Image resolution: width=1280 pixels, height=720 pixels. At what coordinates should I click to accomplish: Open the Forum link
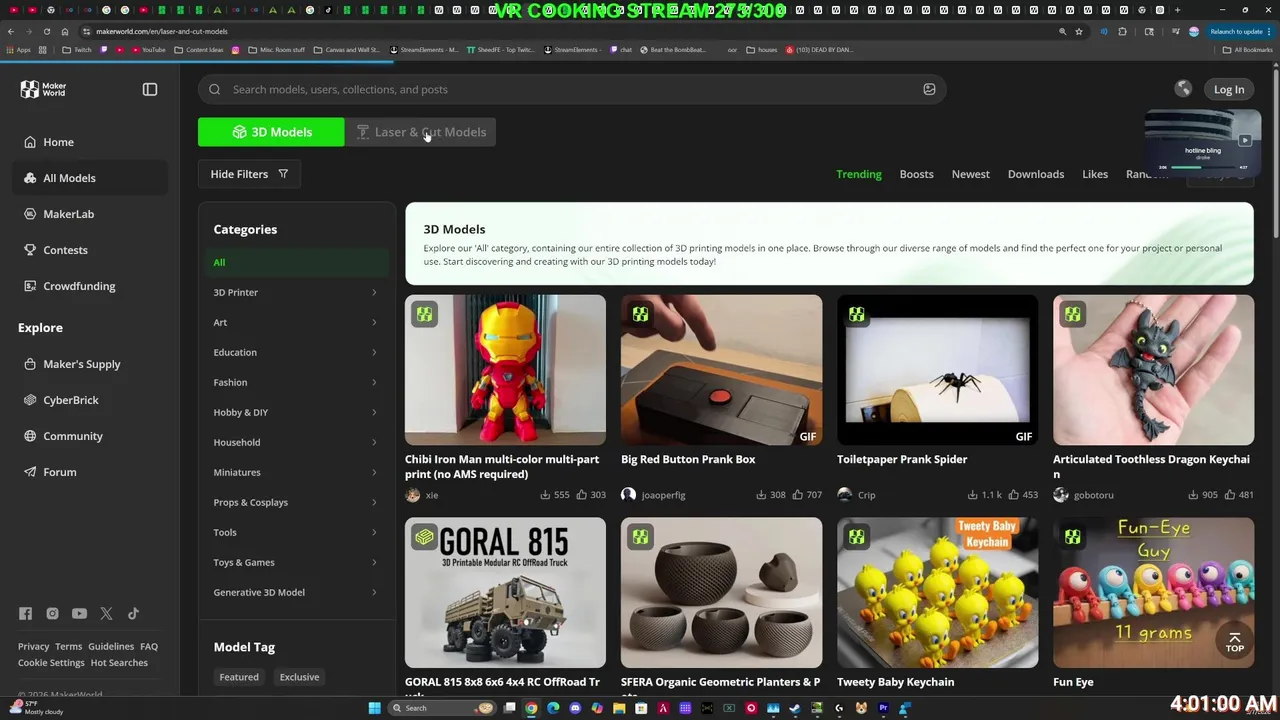[59, 472]
